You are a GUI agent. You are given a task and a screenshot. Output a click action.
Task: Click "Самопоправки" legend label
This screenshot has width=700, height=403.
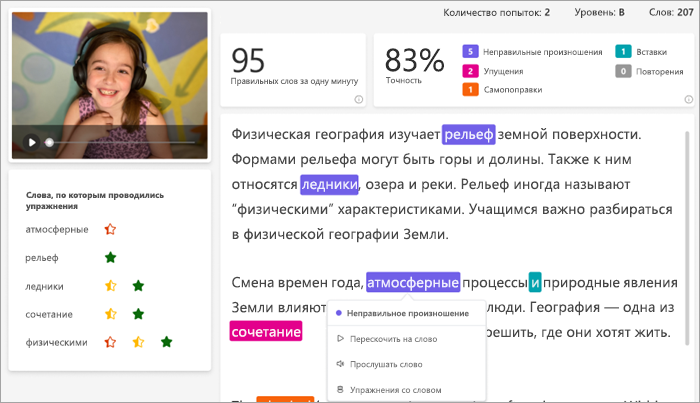pyautogui.click(x=513, y=90)
